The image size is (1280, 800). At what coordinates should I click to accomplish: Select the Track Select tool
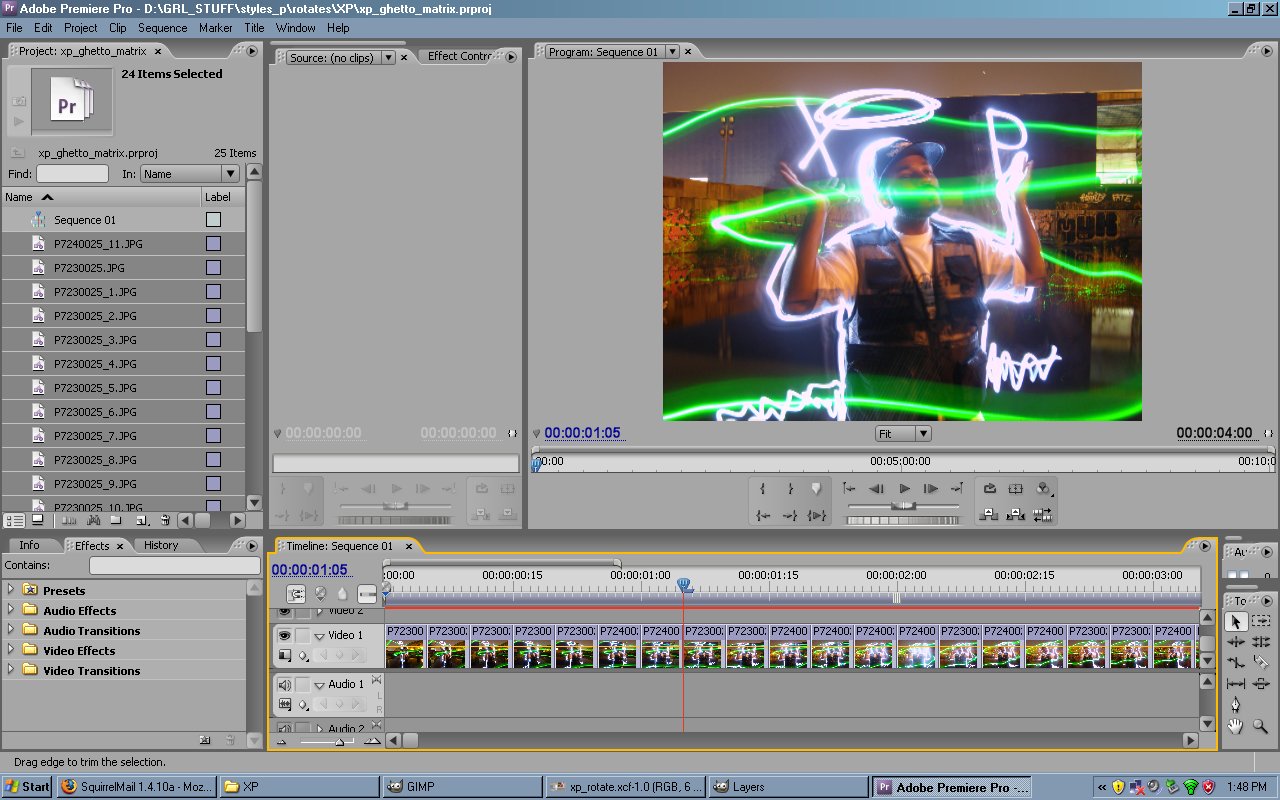click(1260, 621)
